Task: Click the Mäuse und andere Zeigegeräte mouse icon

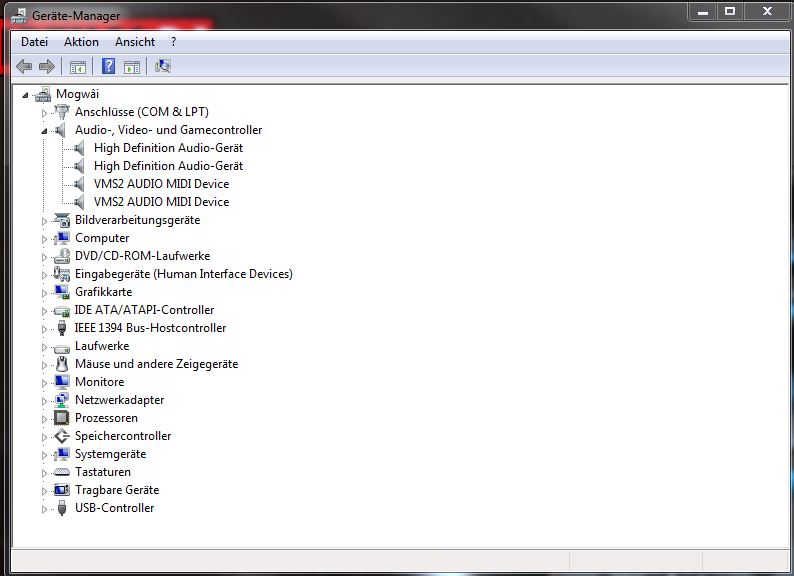Action: coord(62,364)
